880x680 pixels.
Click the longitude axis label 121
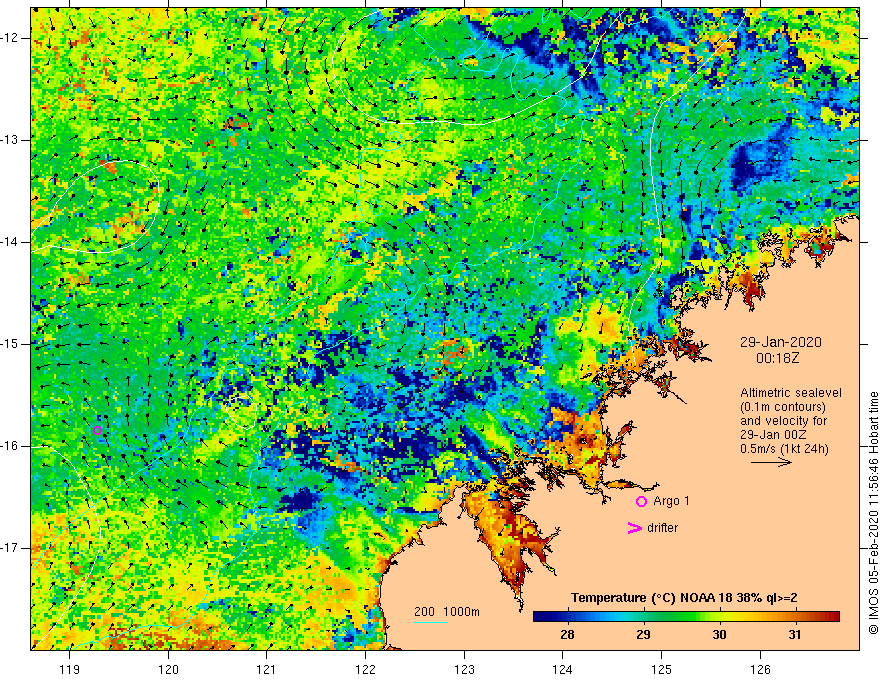[x=267, y=669]
